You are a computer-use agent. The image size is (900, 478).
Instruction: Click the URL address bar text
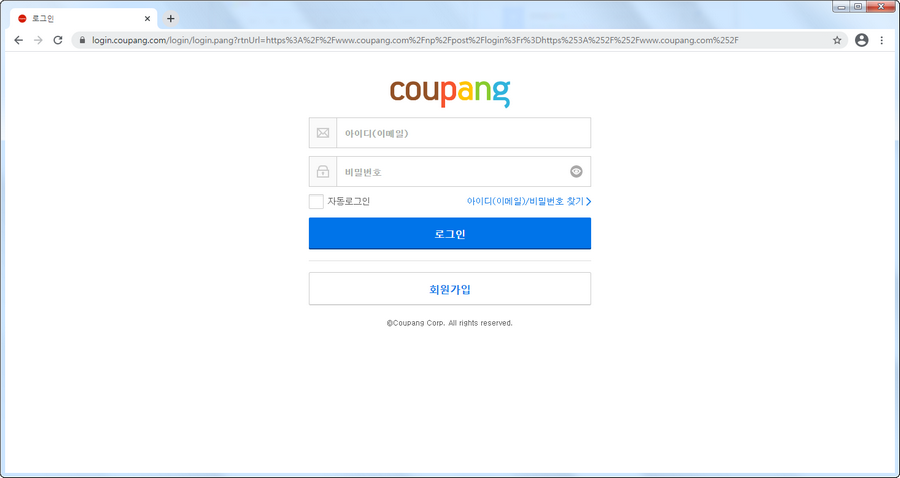point(415,40)
